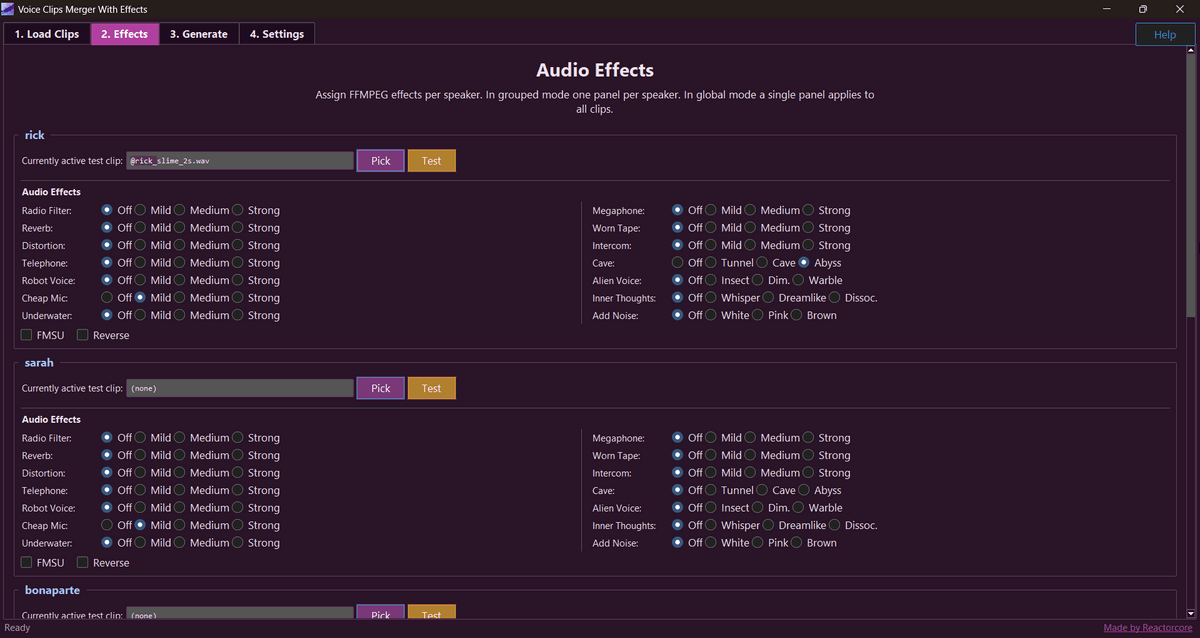Set rick's Distortion to Medium
The height and width of the screenshot is (638, 1200).
pyautogui.click(x=180, y=245)
